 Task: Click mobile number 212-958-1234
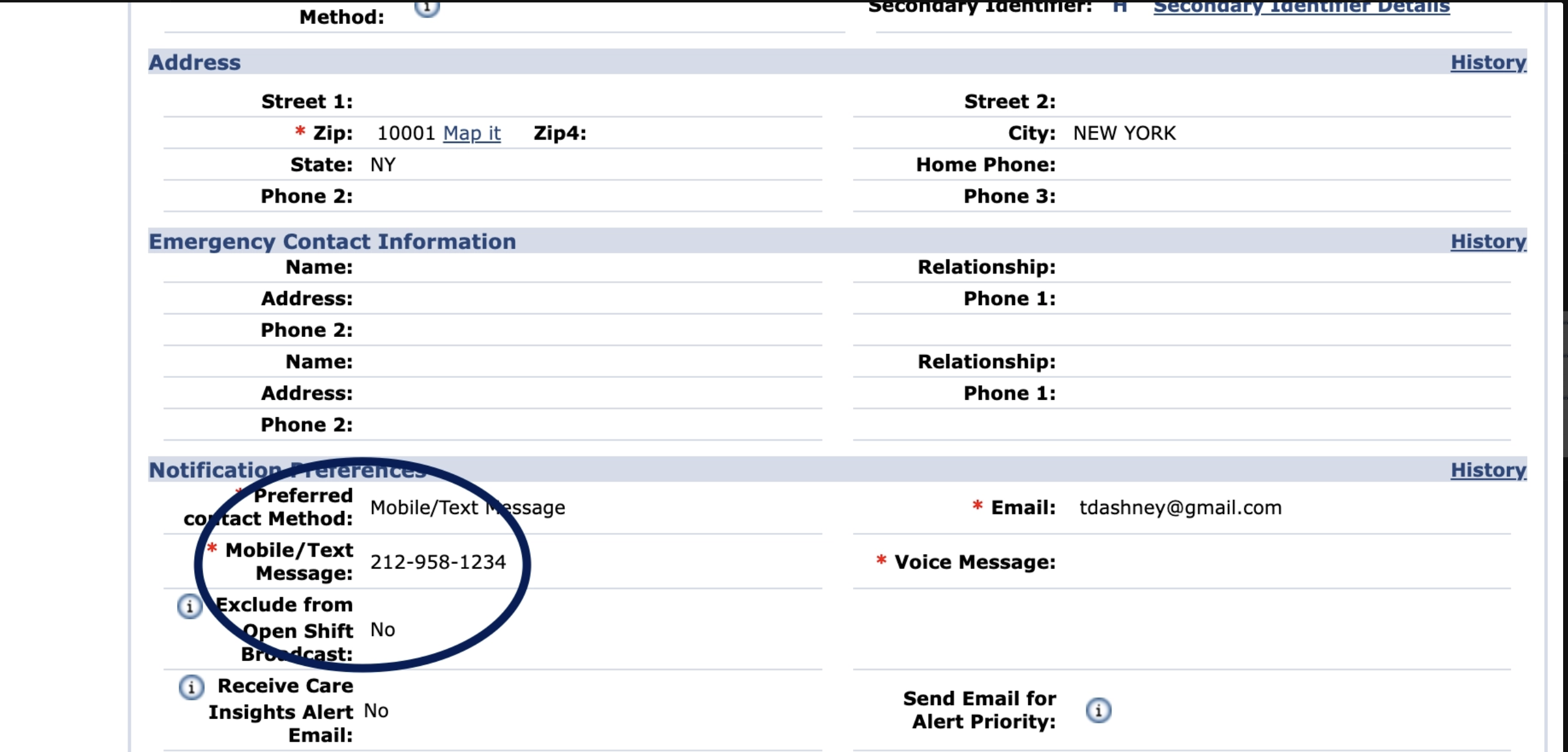(438, 562)
